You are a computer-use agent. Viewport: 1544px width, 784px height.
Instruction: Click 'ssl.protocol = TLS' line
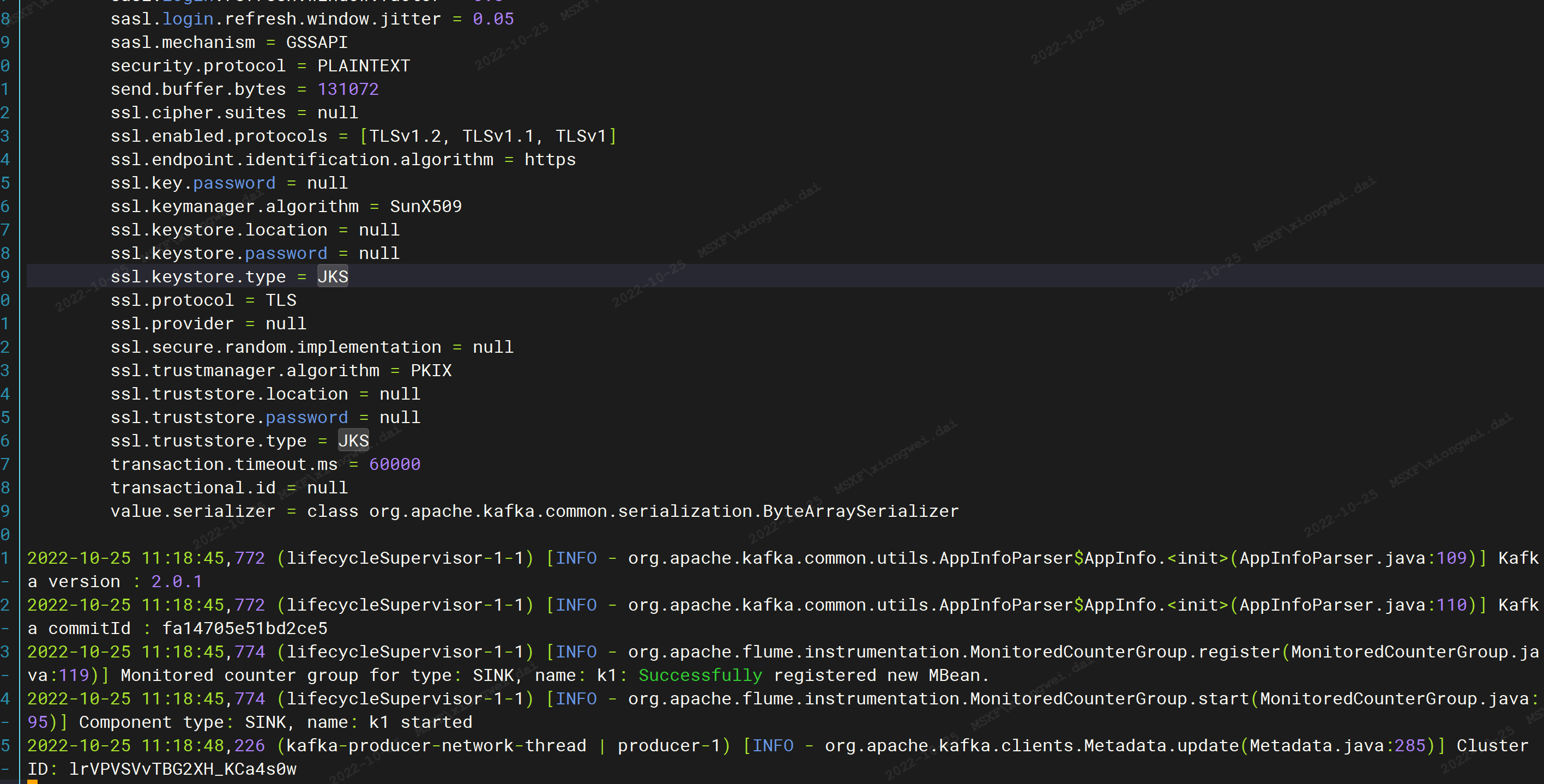pos(203,300)
